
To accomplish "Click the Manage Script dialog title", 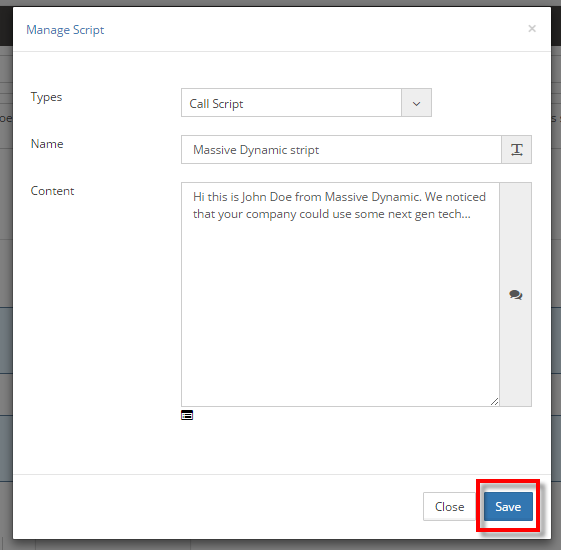I will (65, 30).
